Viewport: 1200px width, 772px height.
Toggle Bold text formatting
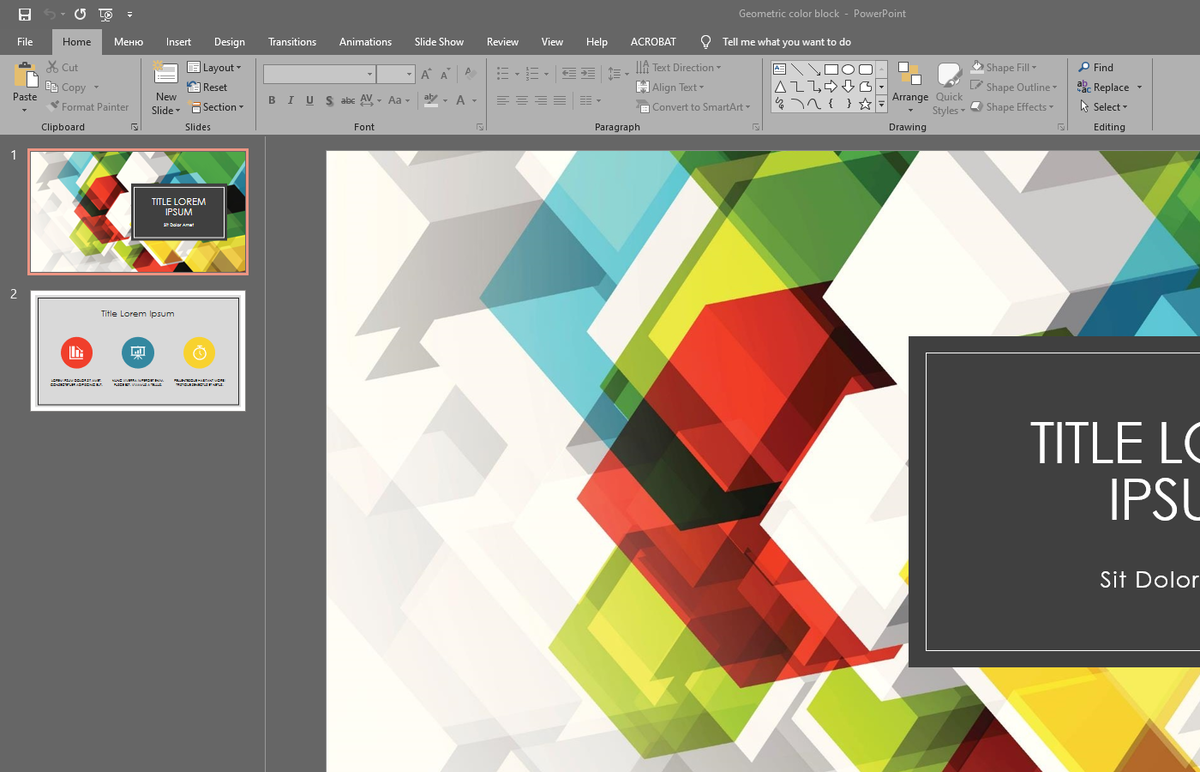click(272, 100)
